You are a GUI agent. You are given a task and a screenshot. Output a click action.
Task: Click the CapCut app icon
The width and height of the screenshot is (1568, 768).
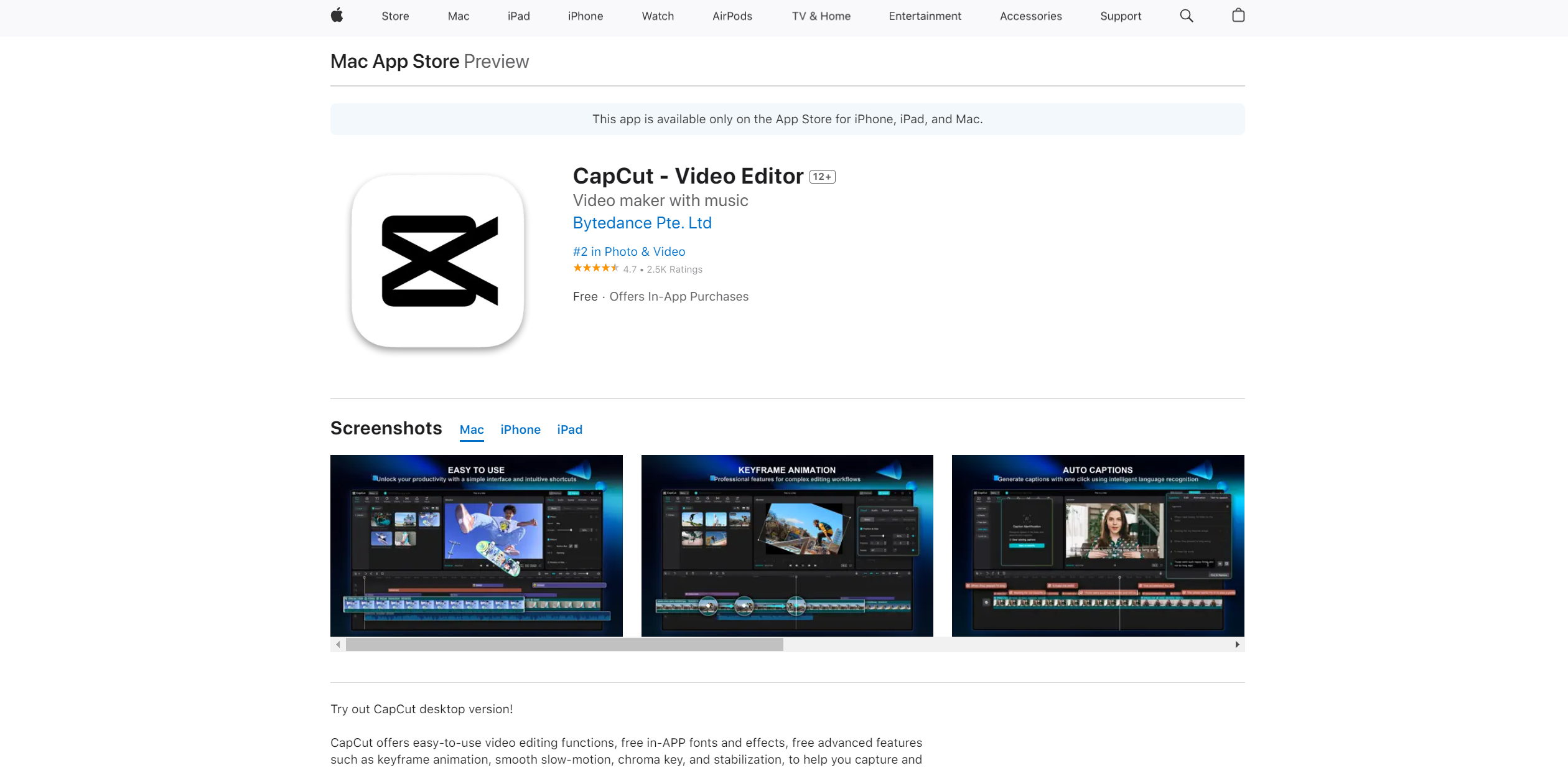[x=438, y=261]
